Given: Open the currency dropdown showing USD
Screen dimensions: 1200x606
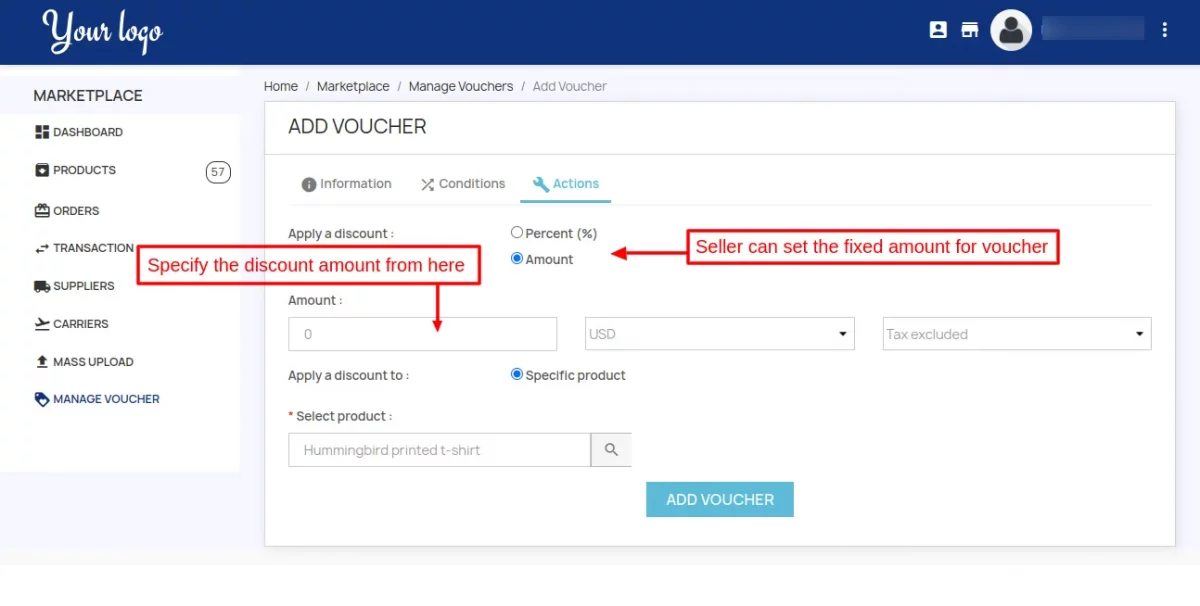Looking at the screenshot, I should point(719,333).
